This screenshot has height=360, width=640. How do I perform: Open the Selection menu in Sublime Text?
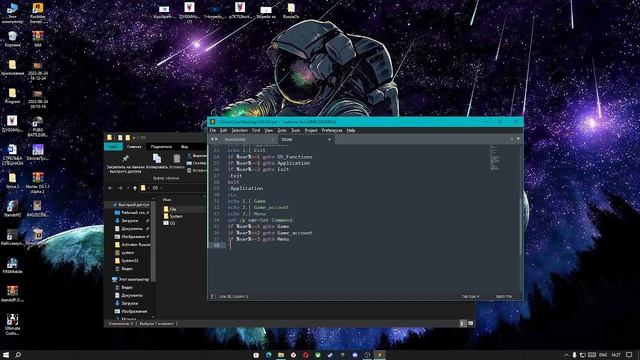240,131
